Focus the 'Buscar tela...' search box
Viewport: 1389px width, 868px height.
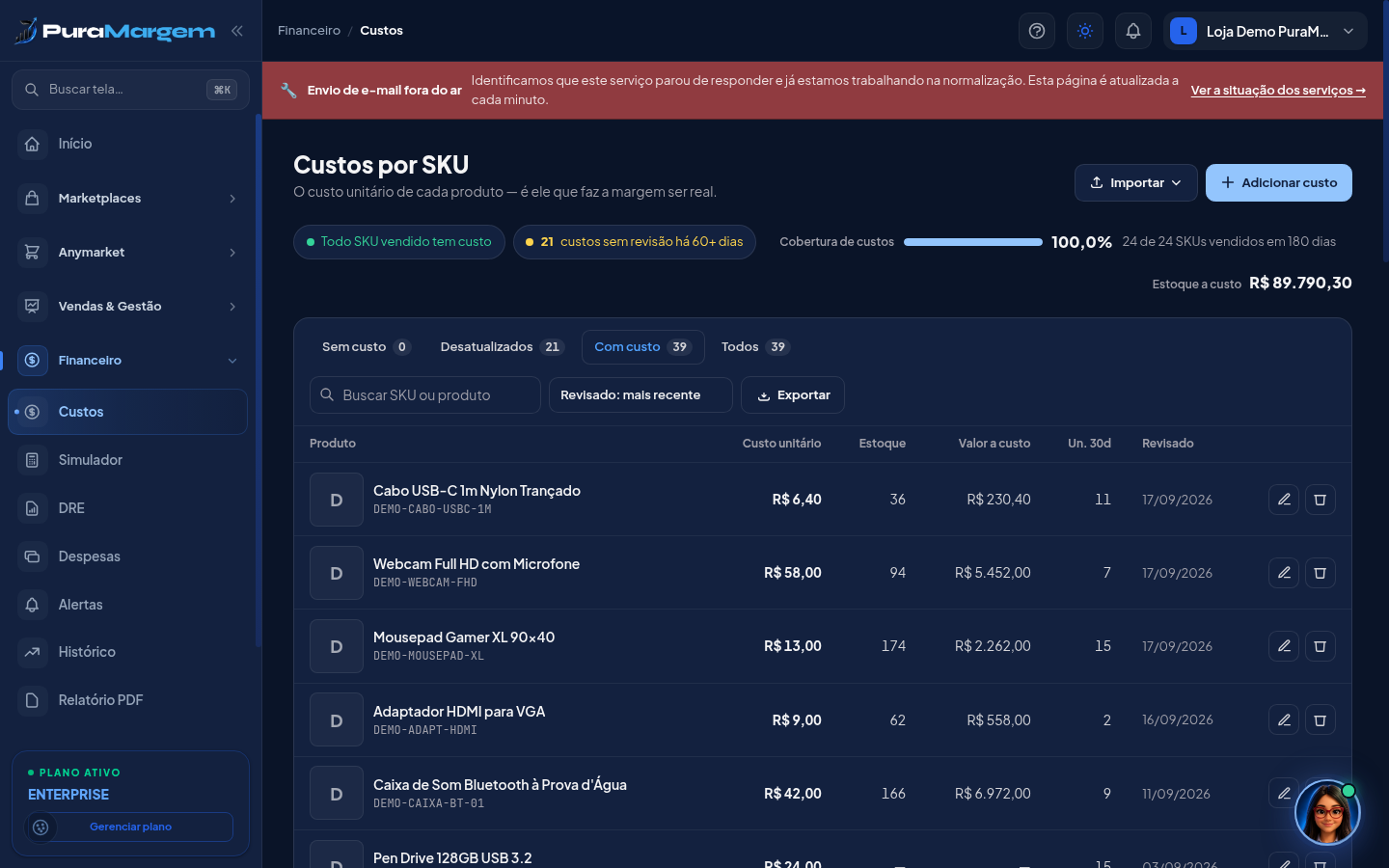[x=130, y=90]
